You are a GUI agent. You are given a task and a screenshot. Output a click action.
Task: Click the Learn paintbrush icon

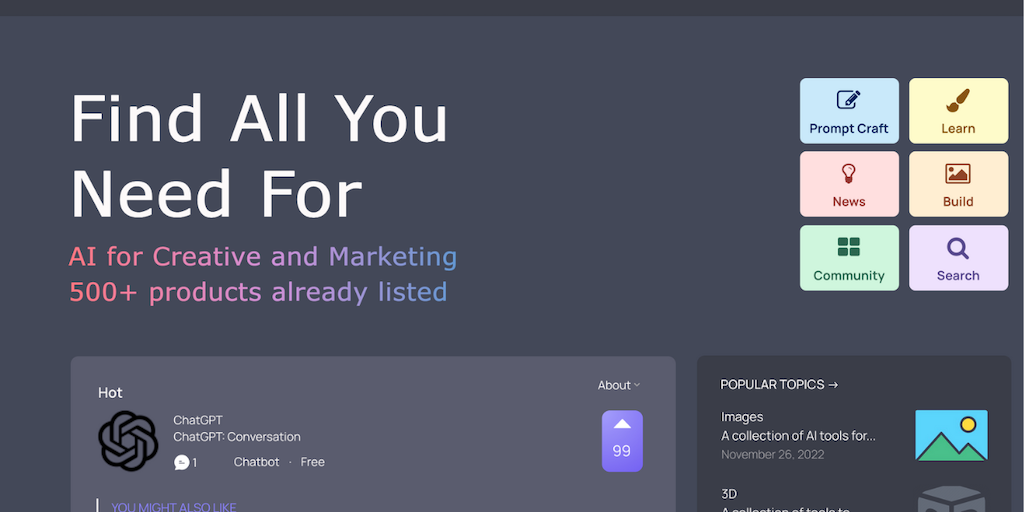coord(958,100)
